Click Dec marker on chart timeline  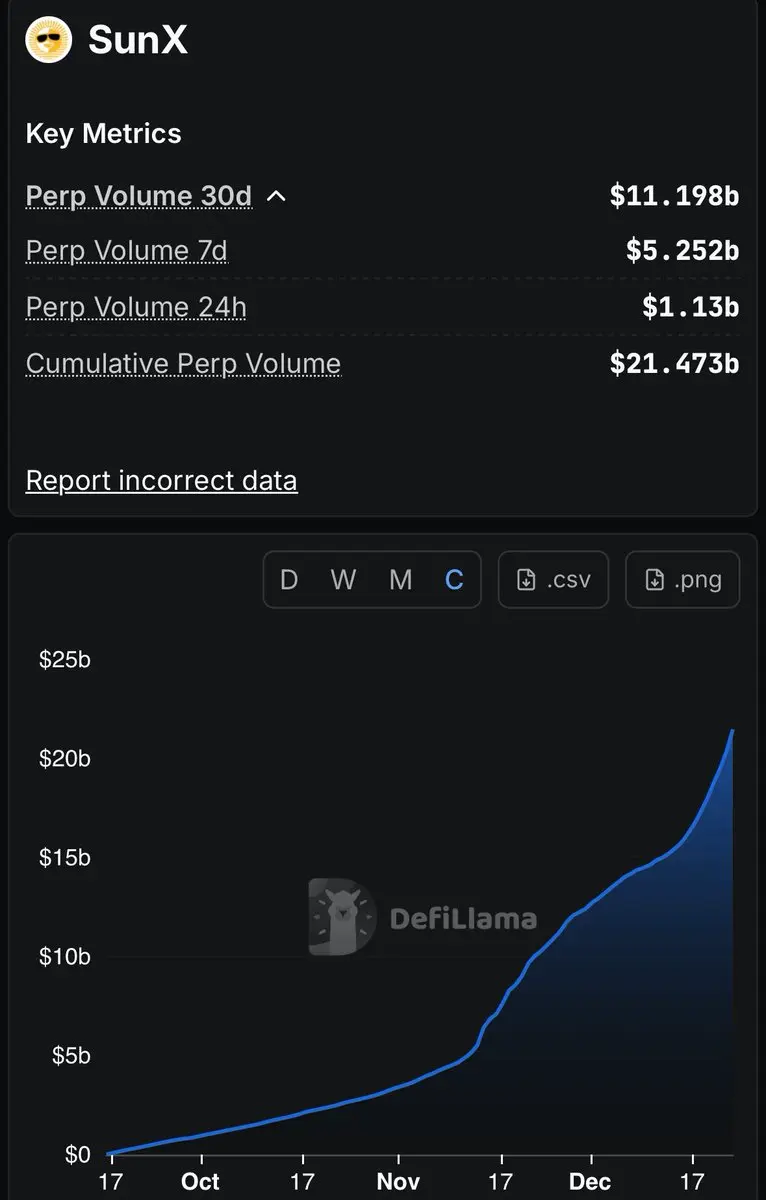[590, 1182]
